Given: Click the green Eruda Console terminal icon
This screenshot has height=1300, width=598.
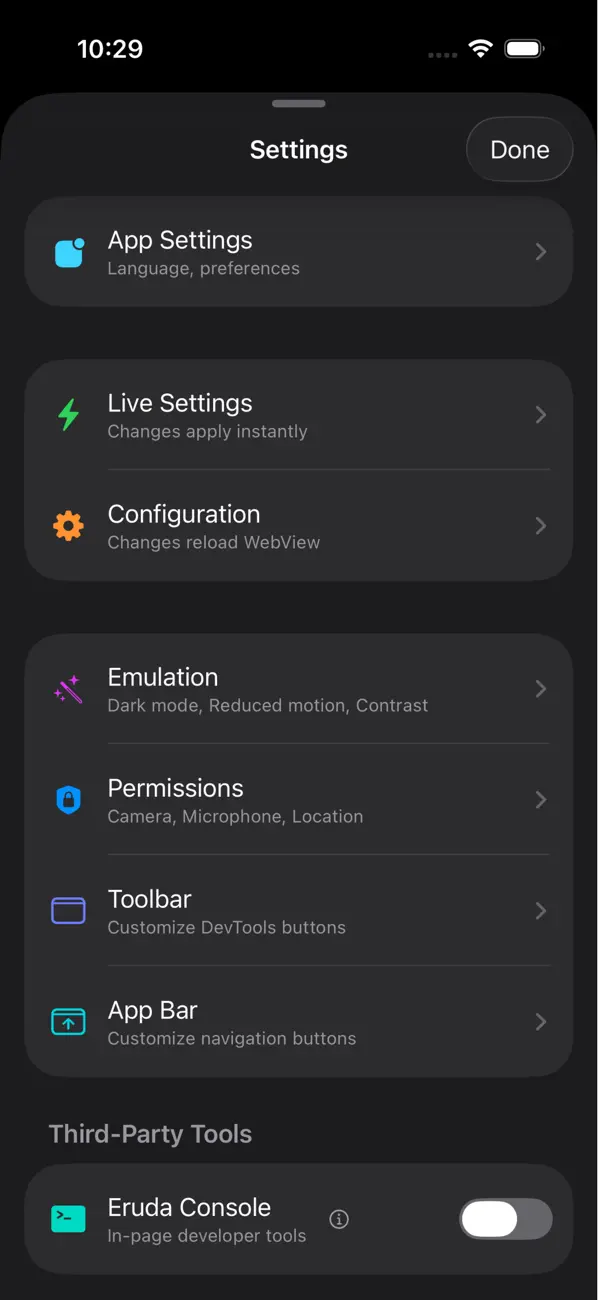Looking at the screenshot, I should tap(68, 1219).
